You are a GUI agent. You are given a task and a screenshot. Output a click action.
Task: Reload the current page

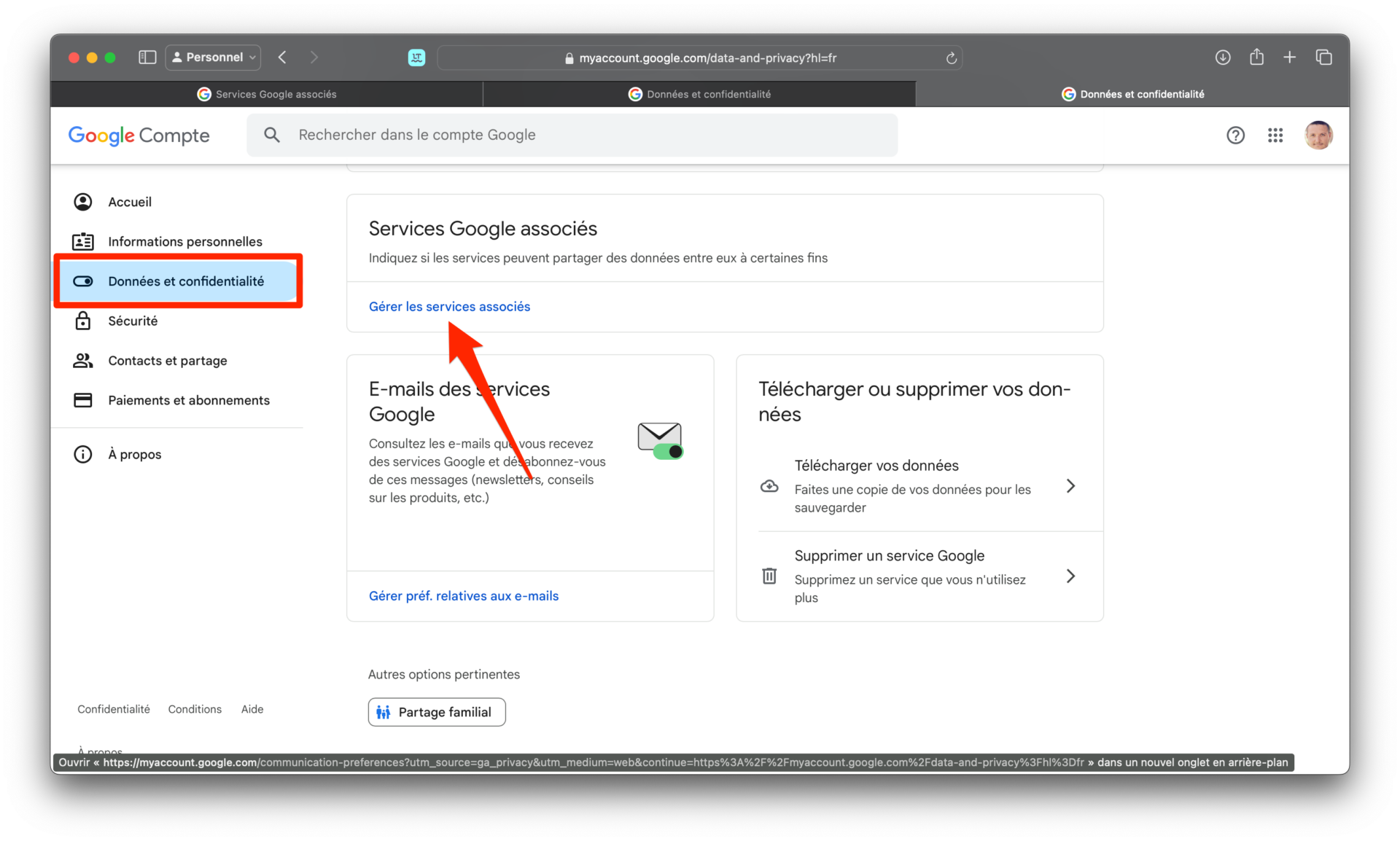(x=951, y=58)
